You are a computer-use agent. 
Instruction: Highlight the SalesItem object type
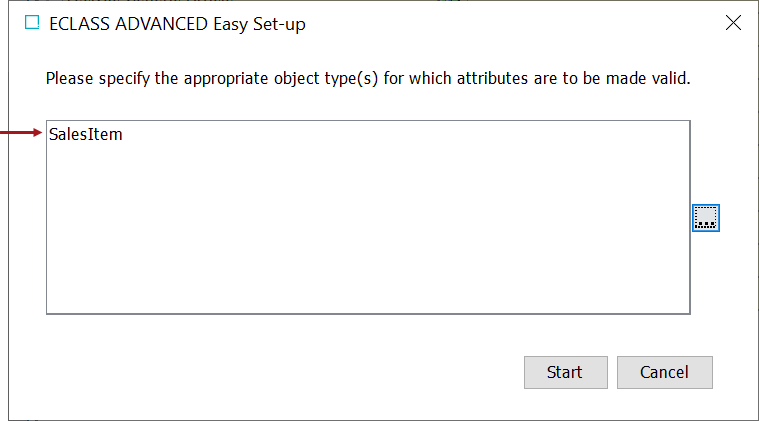coord(86,134)
